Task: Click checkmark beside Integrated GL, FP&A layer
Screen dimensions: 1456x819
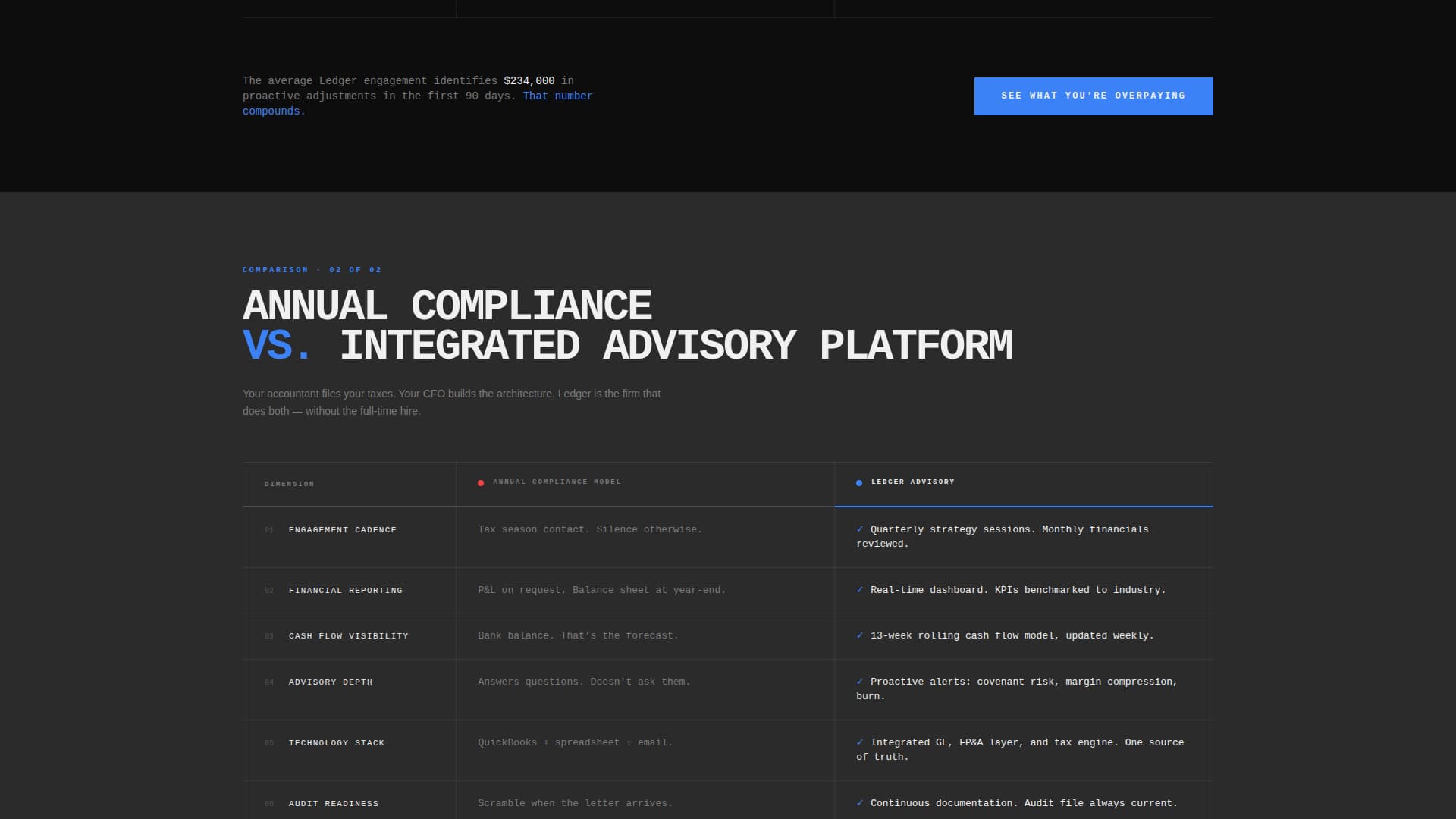Action: tap(860, 742)
